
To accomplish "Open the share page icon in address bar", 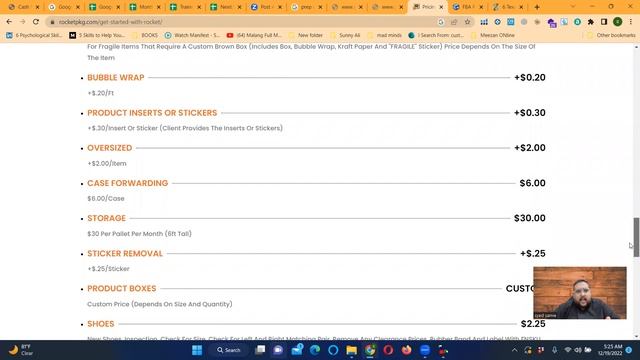I will 454,22.
